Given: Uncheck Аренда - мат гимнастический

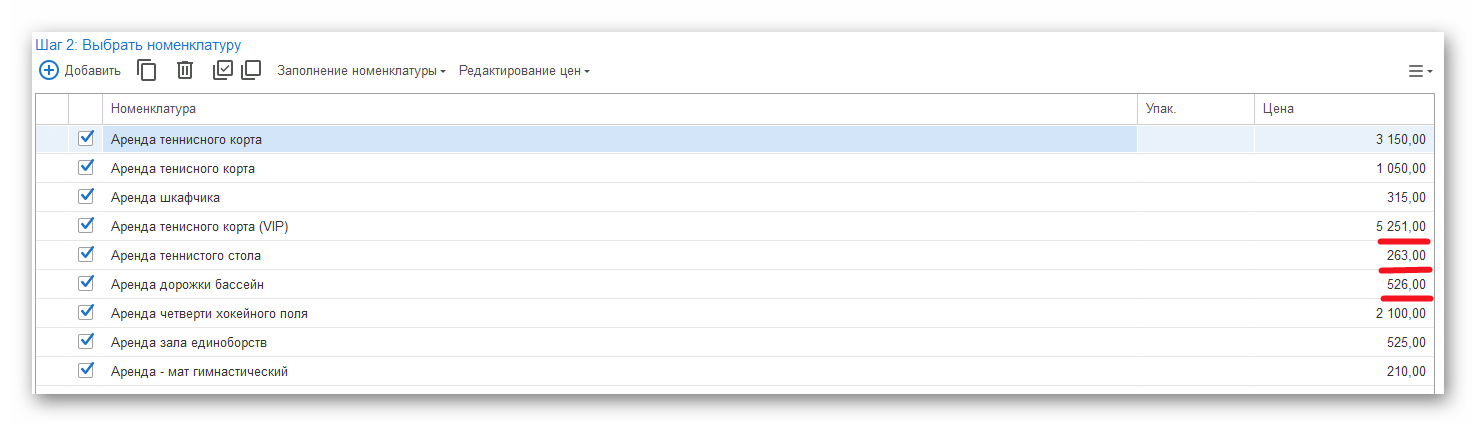Looking at the screenshot, I should [x=86, y=370].
